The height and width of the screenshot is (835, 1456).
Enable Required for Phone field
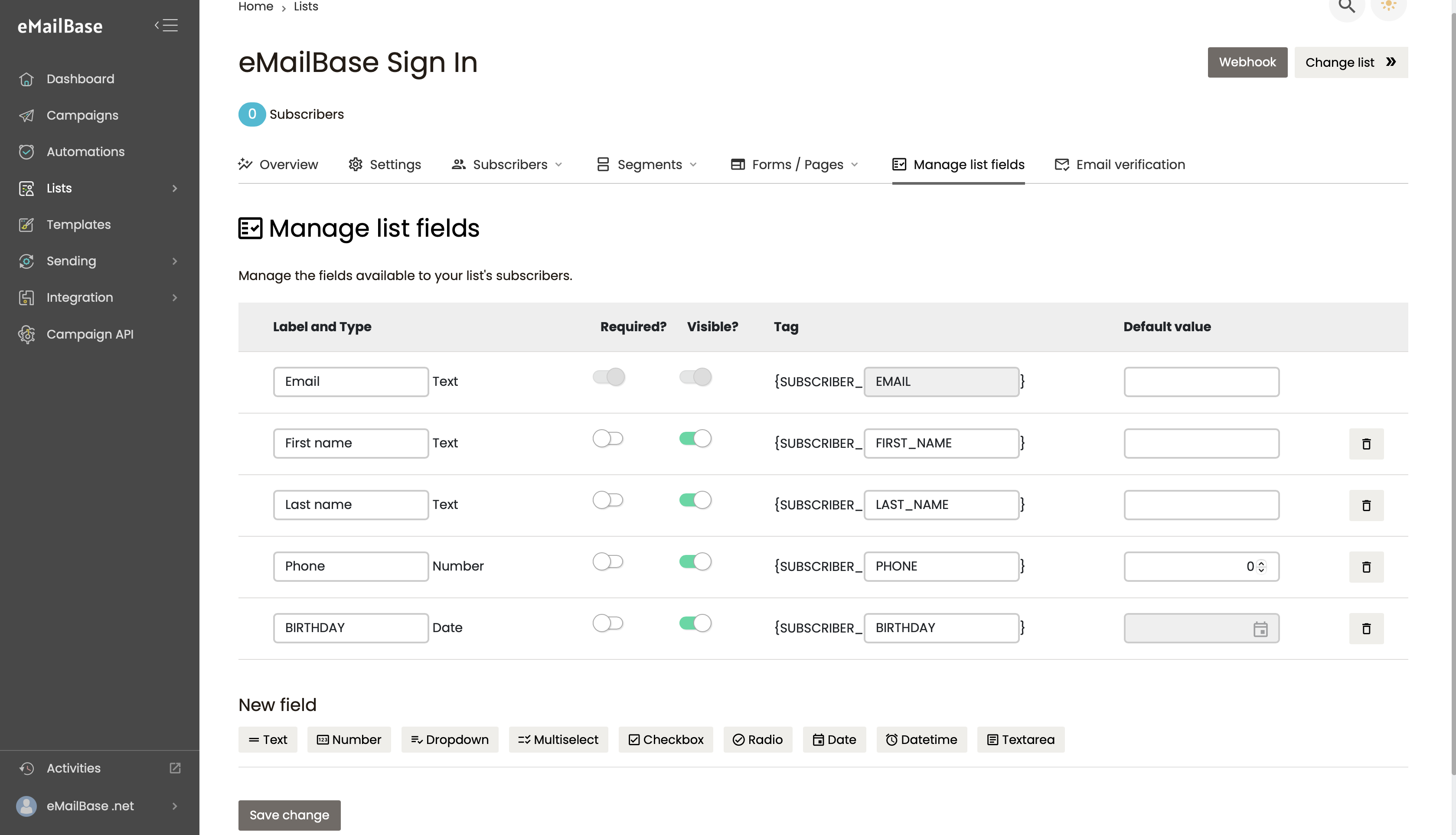pos(608,561)
